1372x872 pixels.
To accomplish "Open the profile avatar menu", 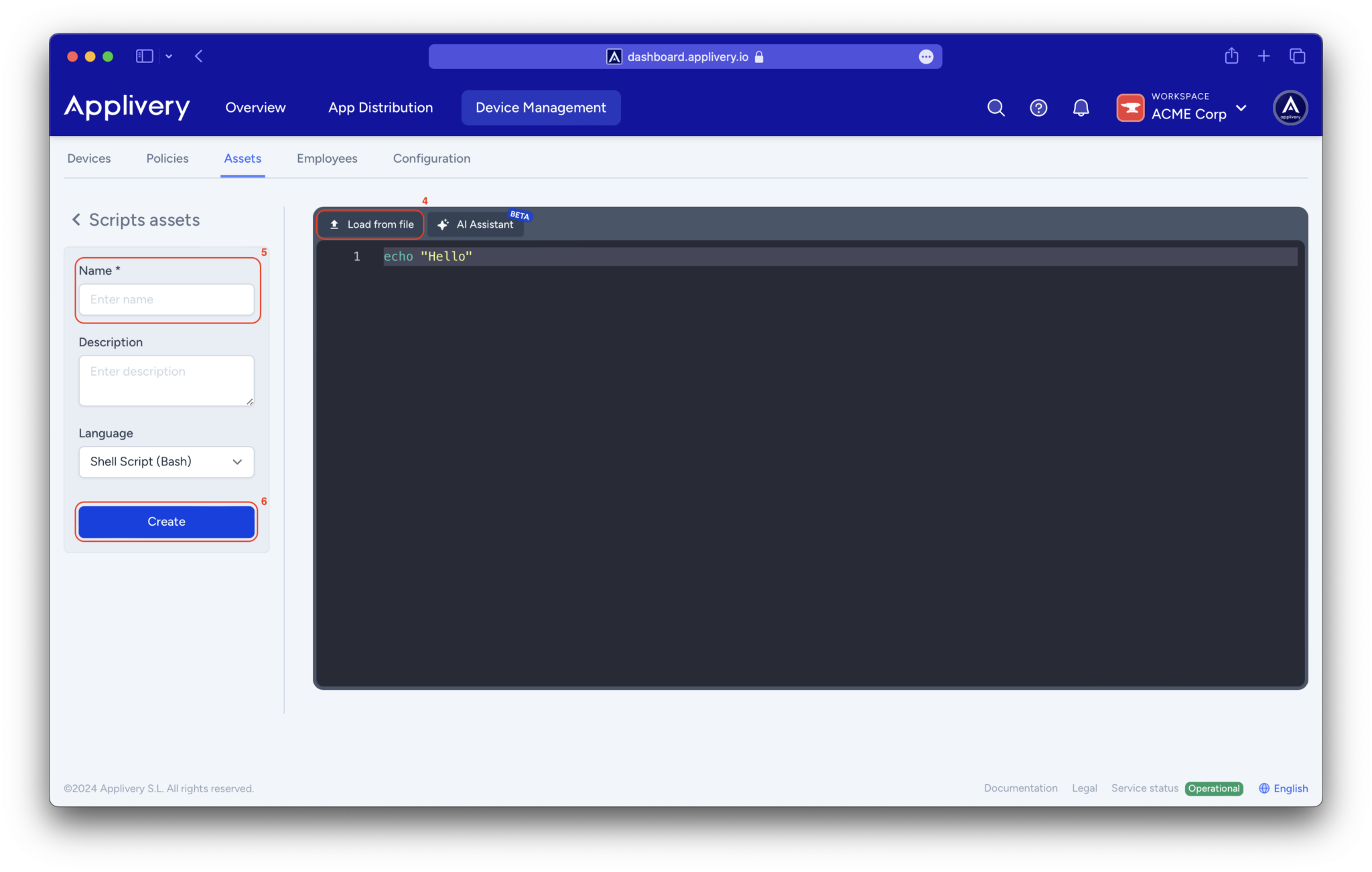I will 1290,107.
